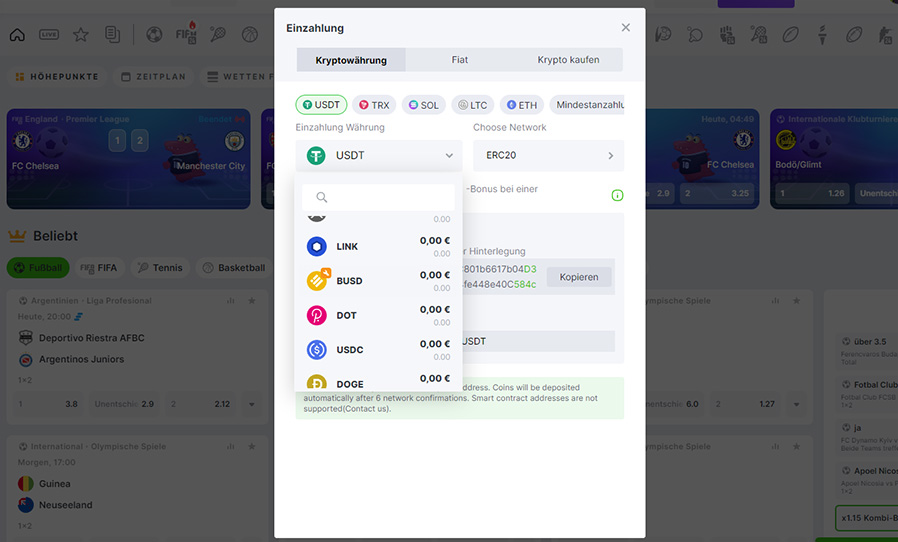This screenshot has height=542, width=898.
Task: Choose the SOL quick-select chip
Action: [424, 105]
